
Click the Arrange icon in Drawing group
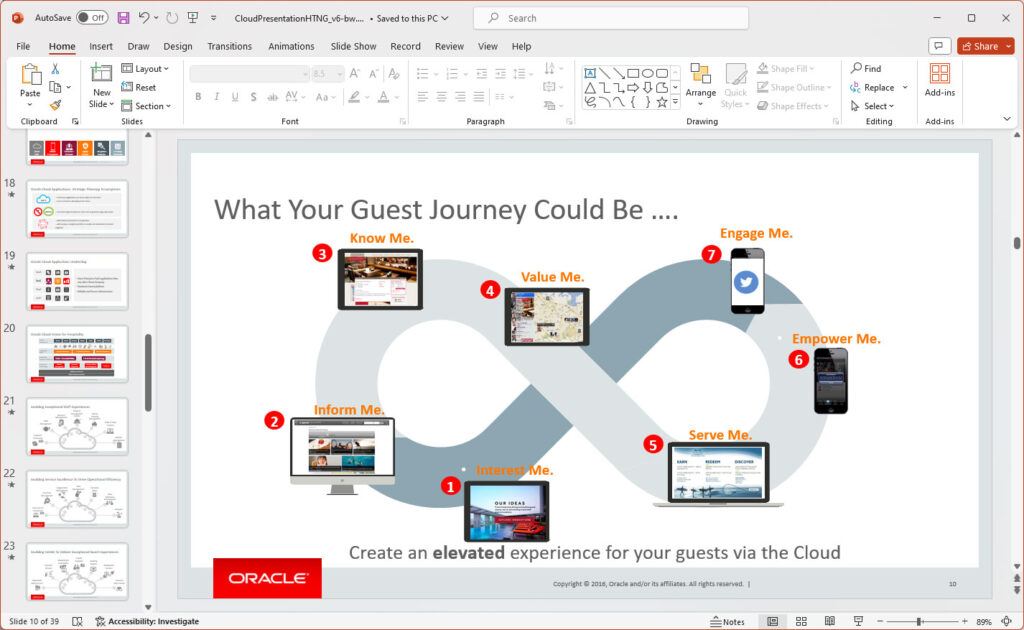tap(700, 79)
